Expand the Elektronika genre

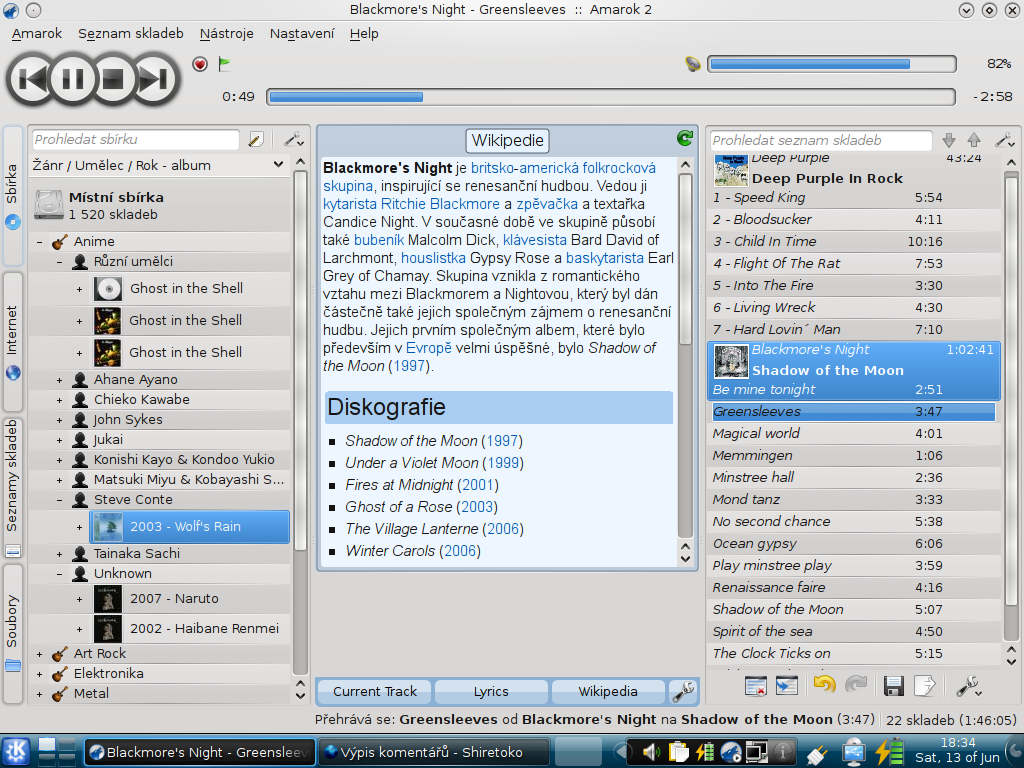click(39, 674)
